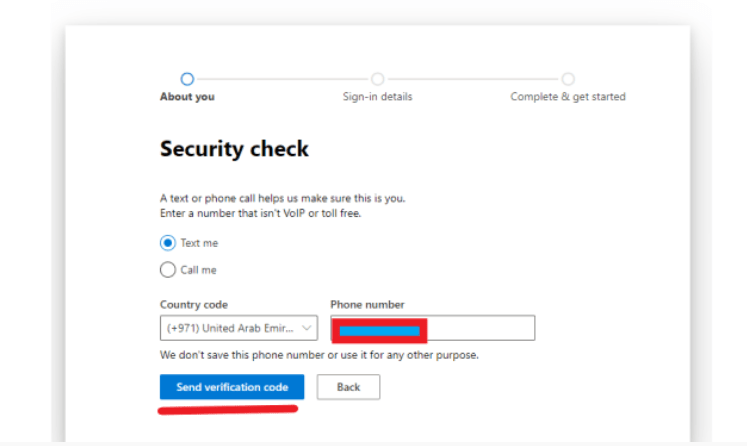This screenshot has height=446, width=747.
Task: Choose the Text me radio button
Action: (x=167, y=243)
